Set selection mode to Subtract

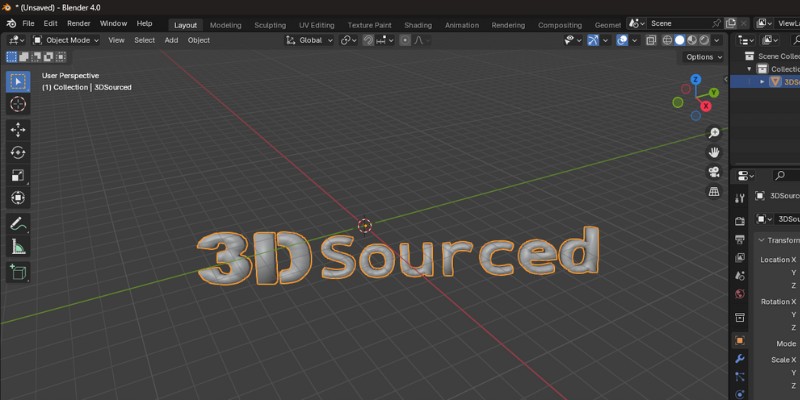click(x=36, y=57)
